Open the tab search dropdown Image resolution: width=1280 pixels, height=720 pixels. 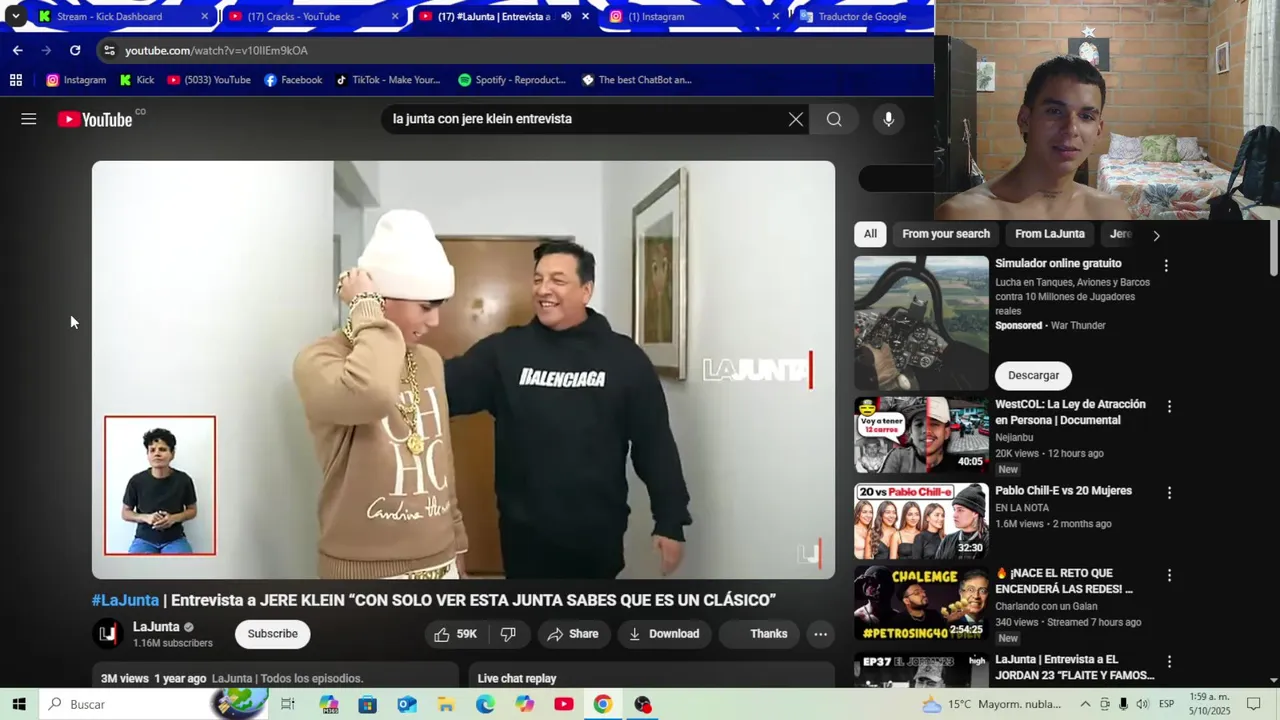pos(15,16)
